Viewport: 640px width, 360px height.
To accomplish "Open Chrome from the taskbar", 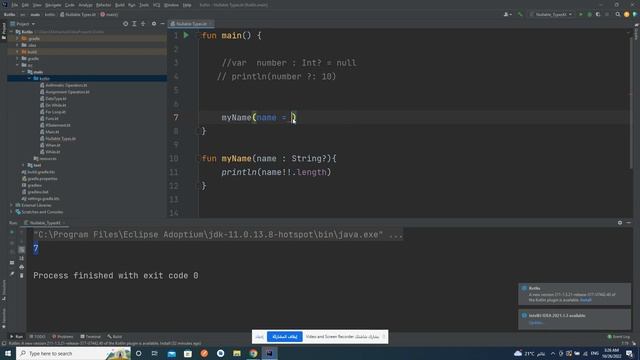I will [x=253, y=353].
